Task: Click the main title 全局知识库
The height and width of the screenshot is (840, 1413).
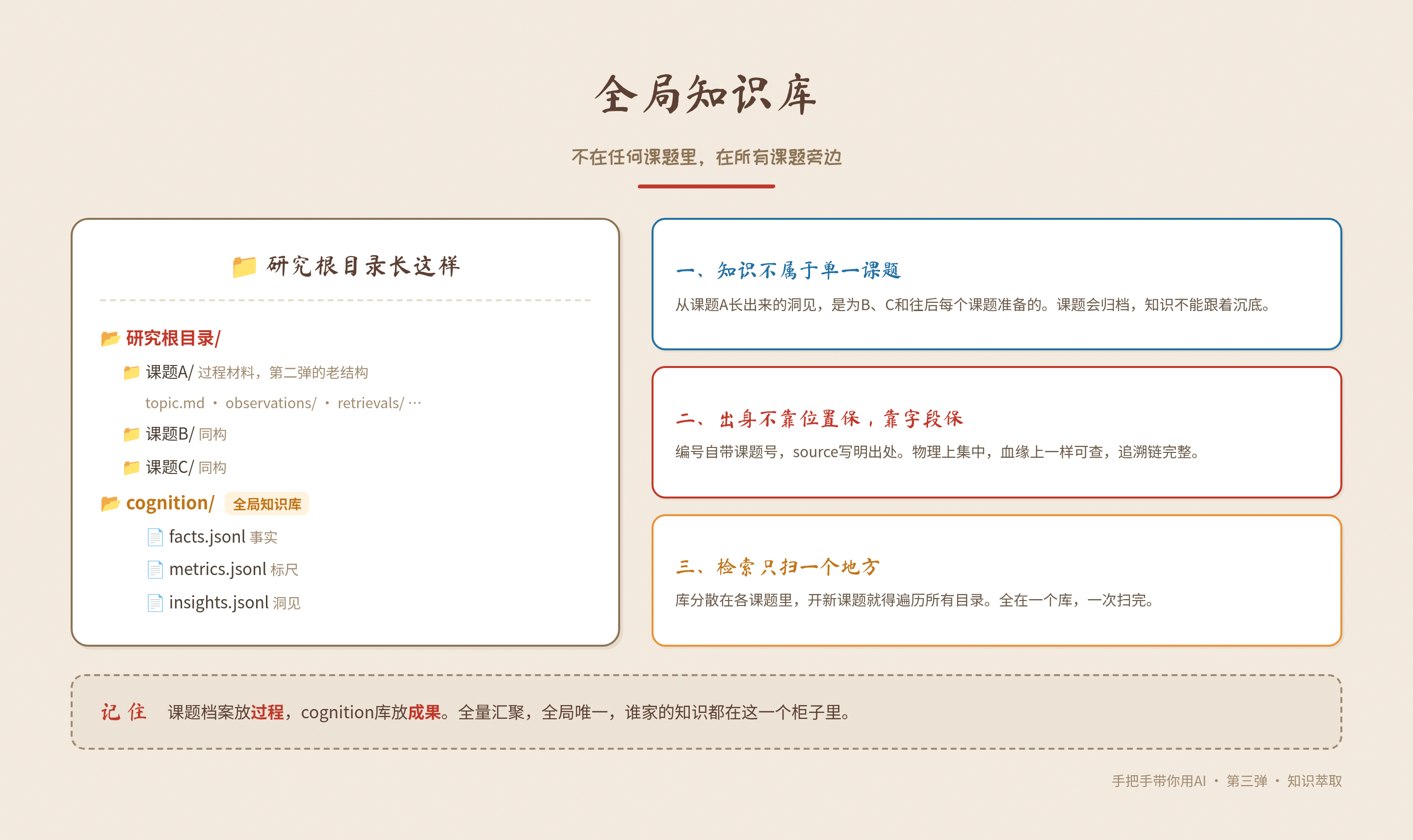Action: coord(706,94)
